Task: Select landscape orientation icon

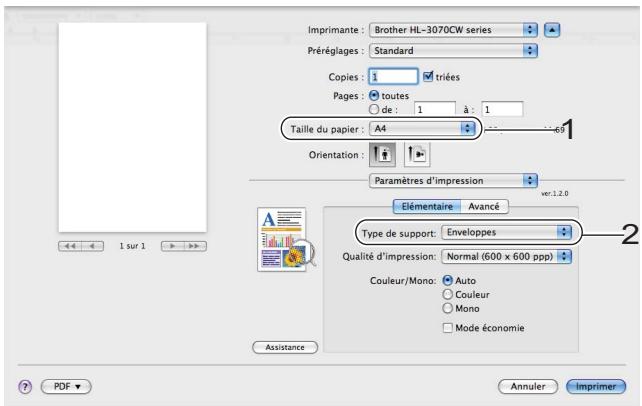Action: 417,155
